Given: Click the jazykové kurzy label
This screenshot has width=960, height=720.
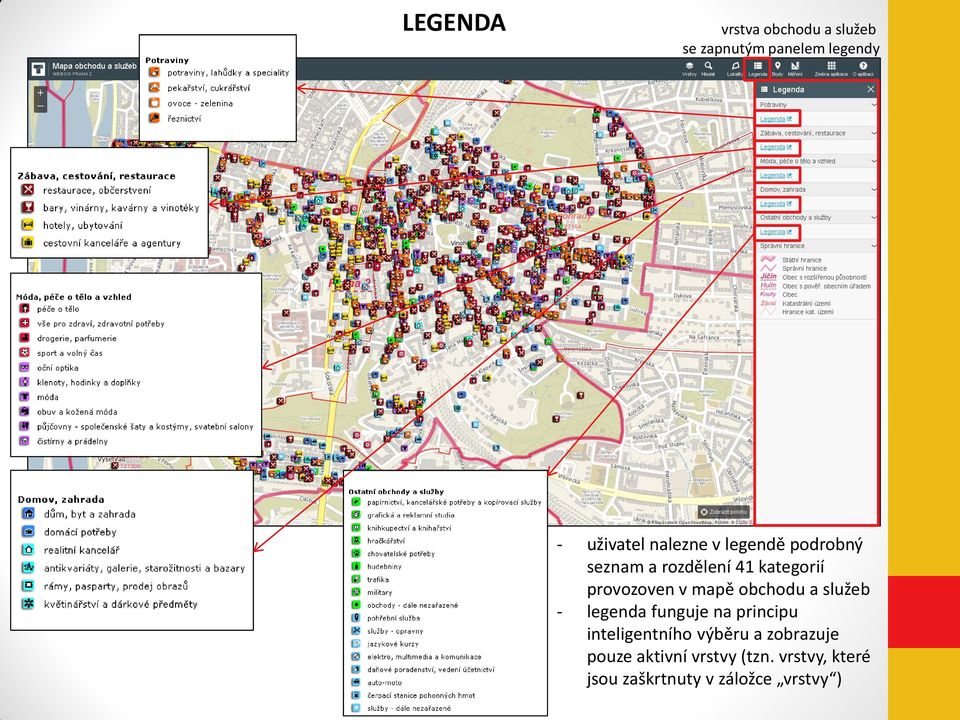Looking at the screenshot, I should click(392, 643).
